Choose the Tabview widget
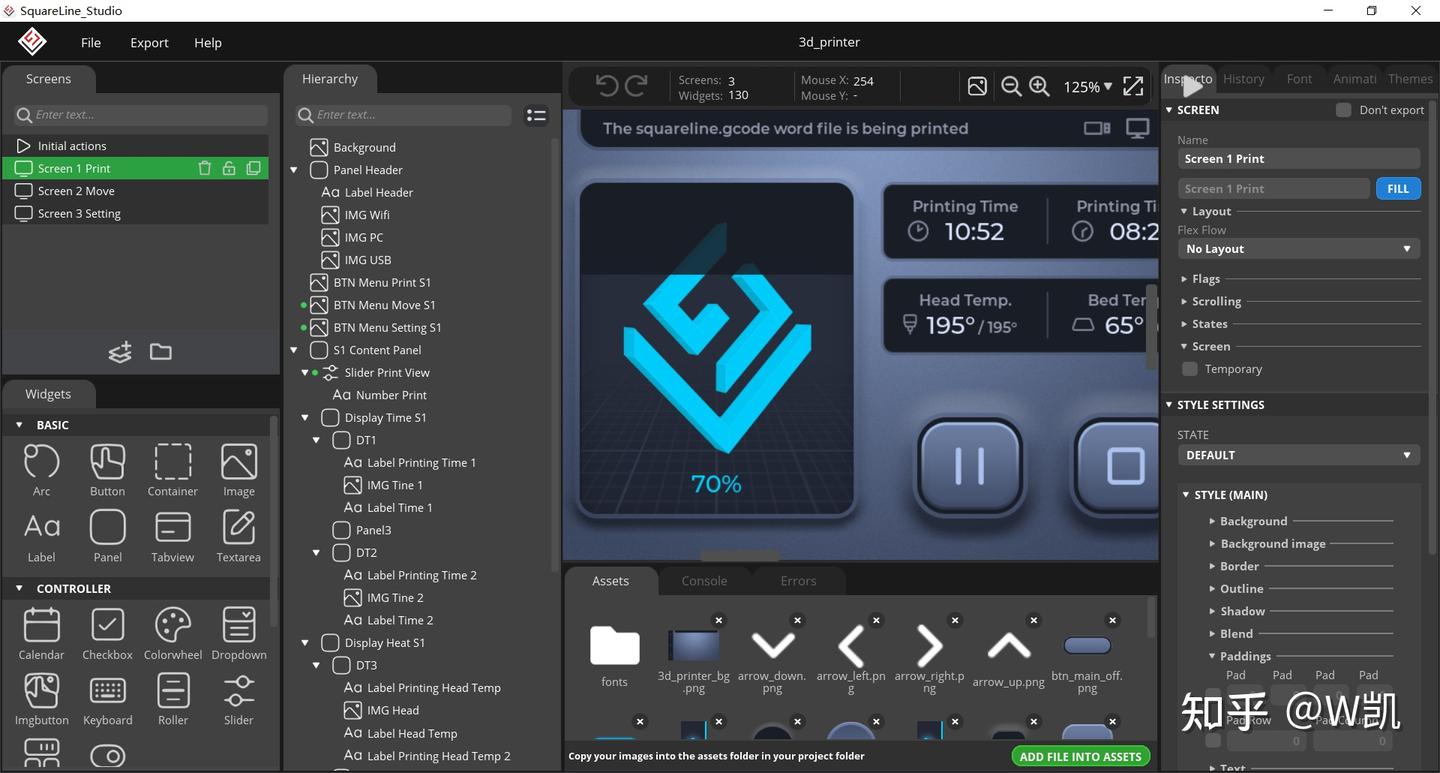Viewport: 1440px width, 773px height. click(173, 536)
